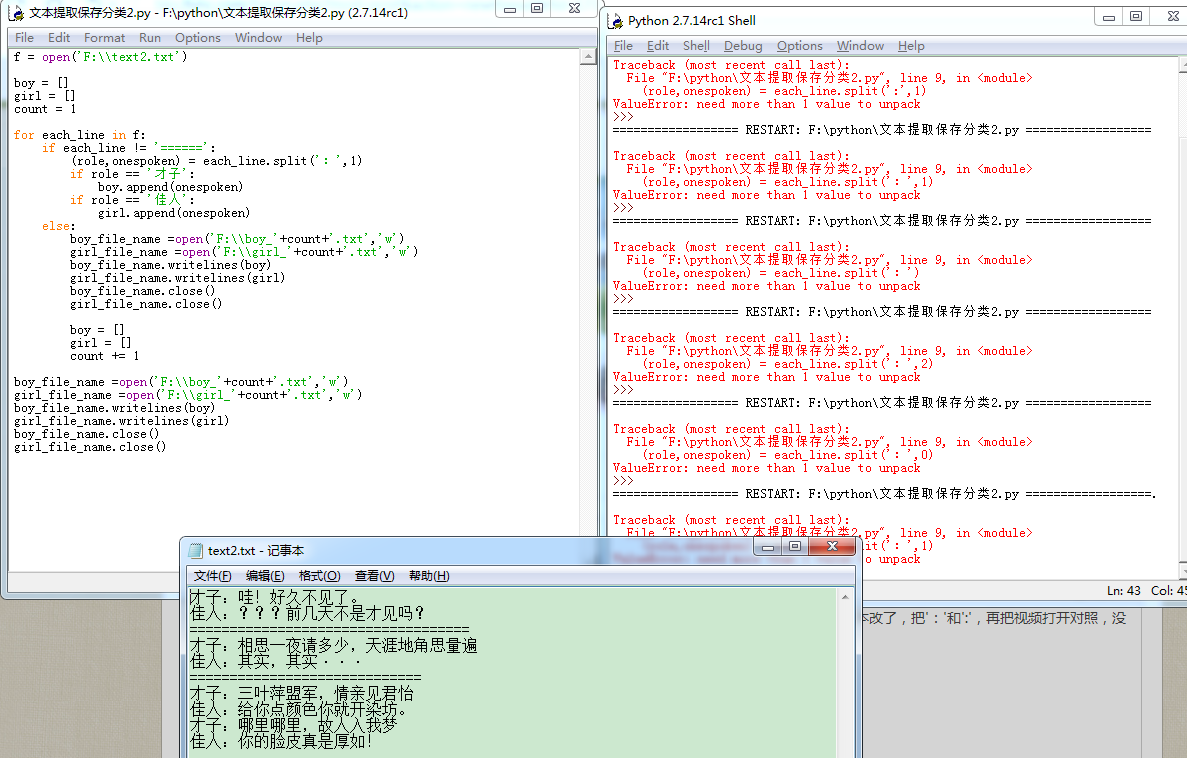Open Options menu in the Python Shell
Viewport: 1187px width, 758px height.
tap(800, 46)
